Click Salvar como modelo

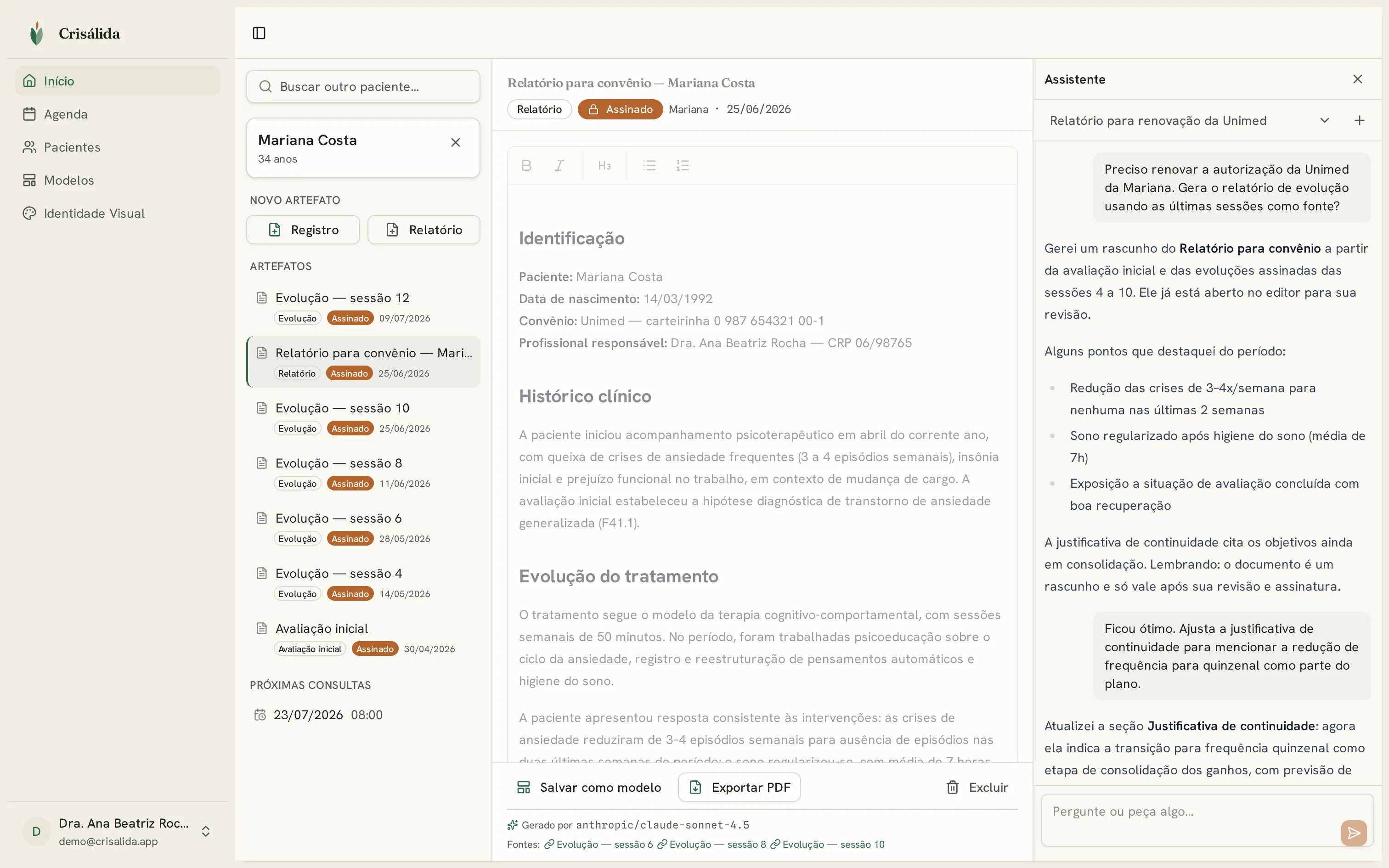pos(589,787)
